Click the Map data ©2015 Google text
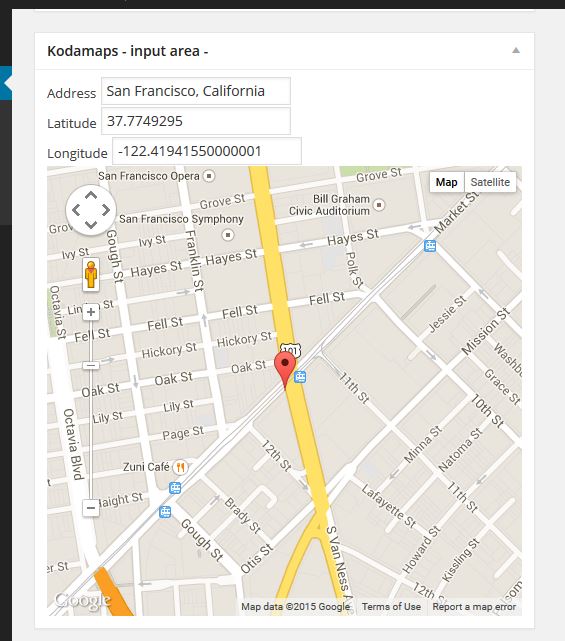The height and width of the screenshot is (641, 565). point(296,607)
